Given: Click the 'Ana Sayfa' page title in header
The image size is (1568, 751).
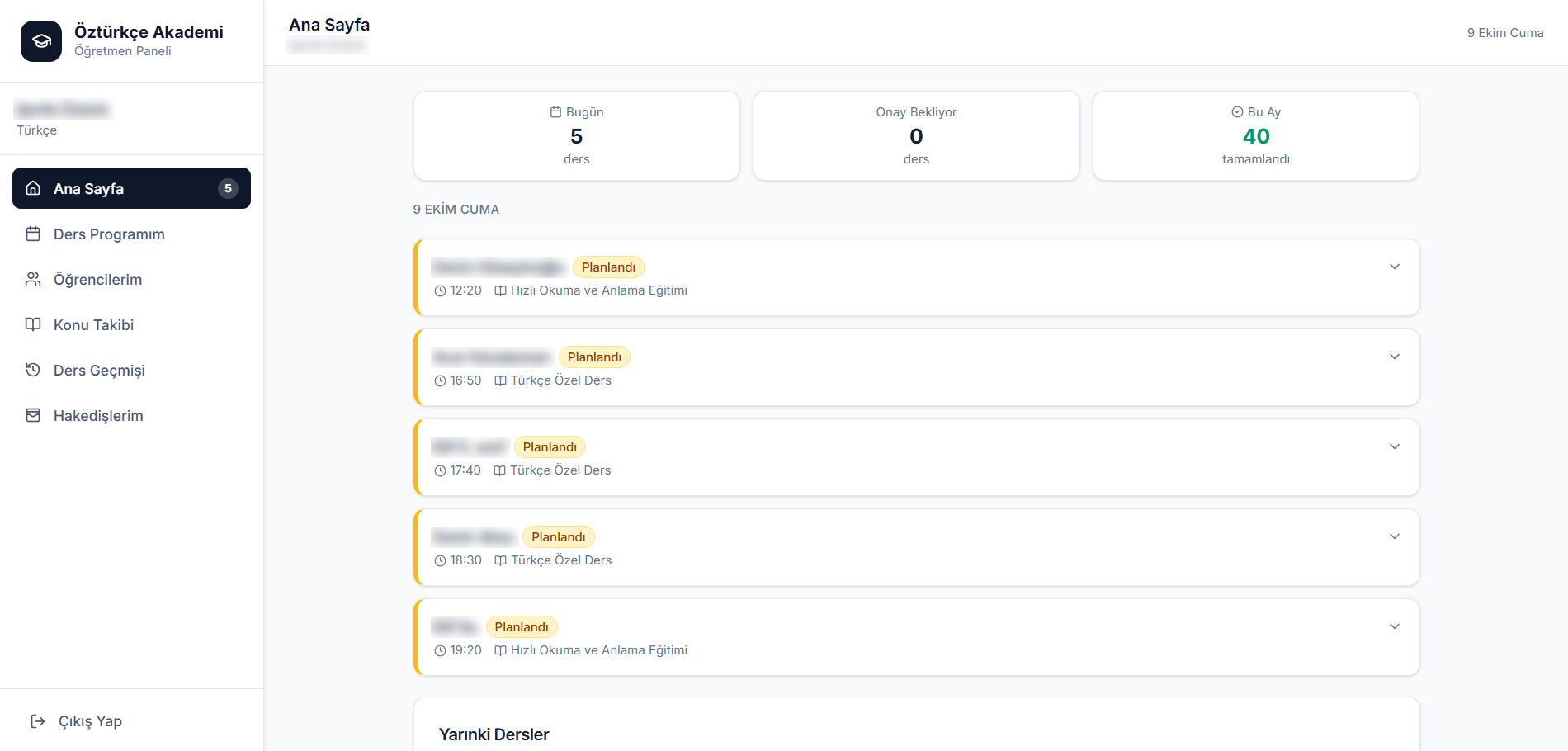Looking at the screenshot, I should click(329, 25).
